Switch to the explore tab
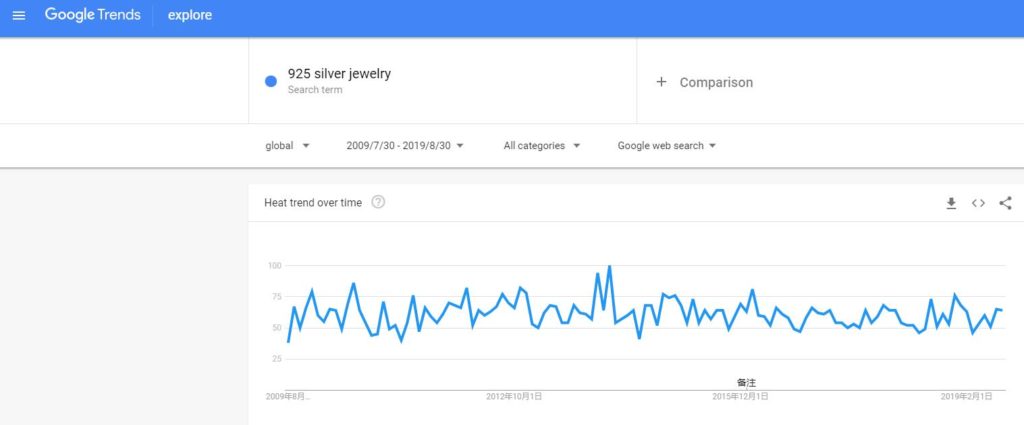The width and height of the screenshot is (1024, 425). pyautogui.click(x=190, y=16)
